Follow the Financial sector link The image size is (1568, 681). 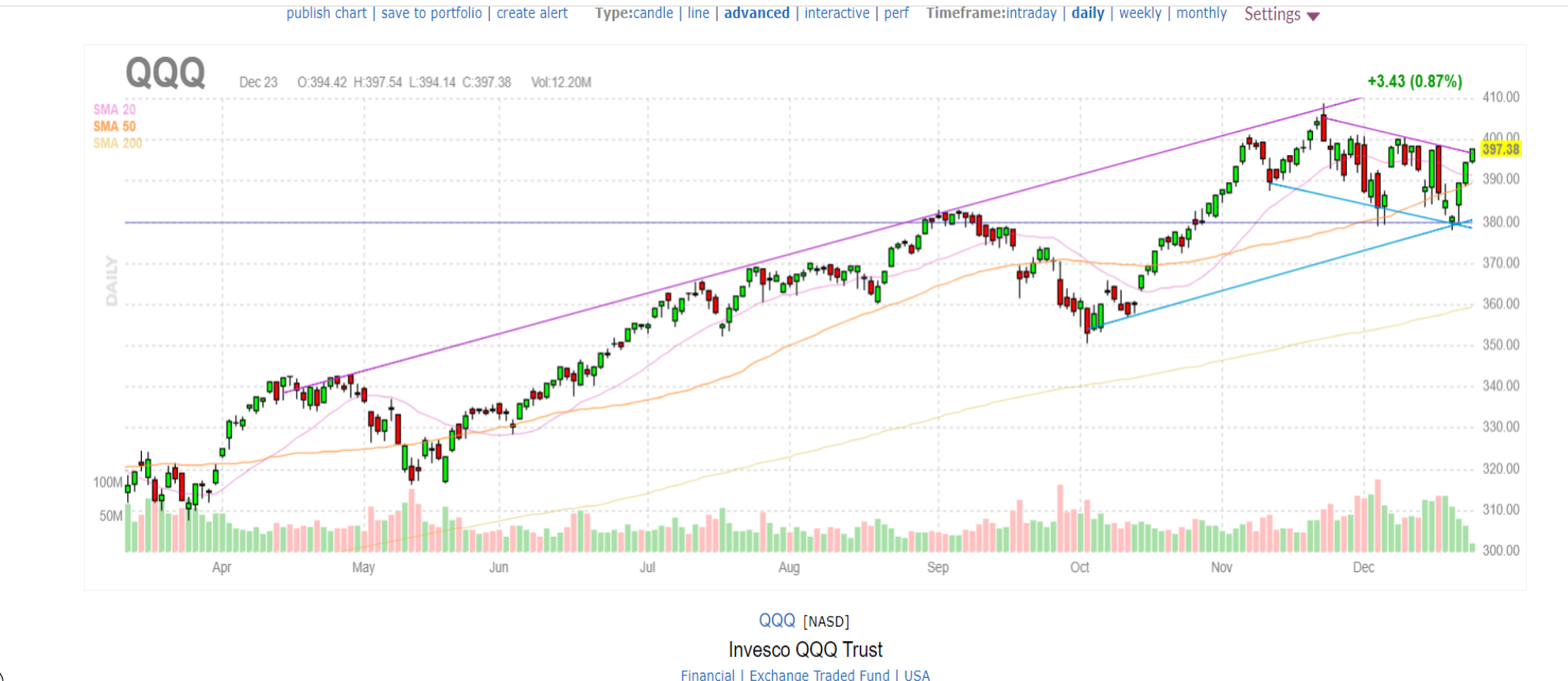pyautogui.click(x=708, y=675)
